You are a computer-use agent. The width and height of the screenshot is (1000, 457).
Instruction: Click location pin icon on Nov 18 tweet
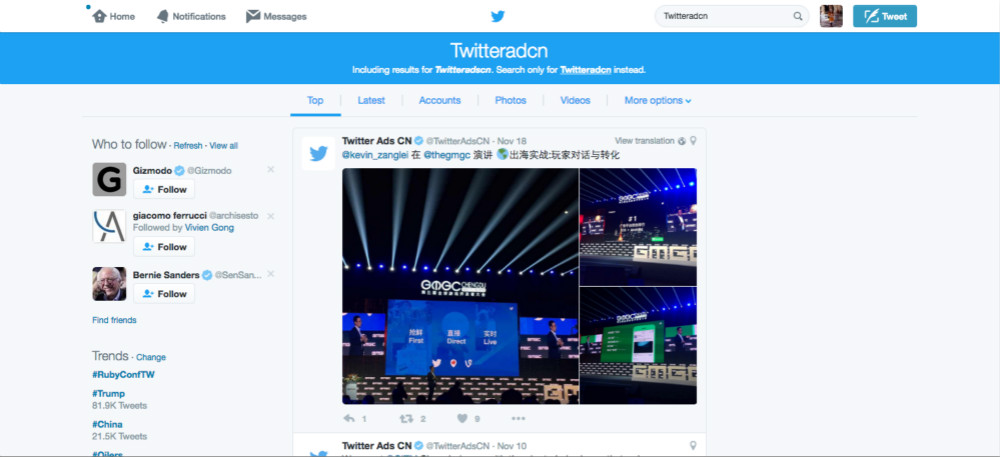point(693,140)
